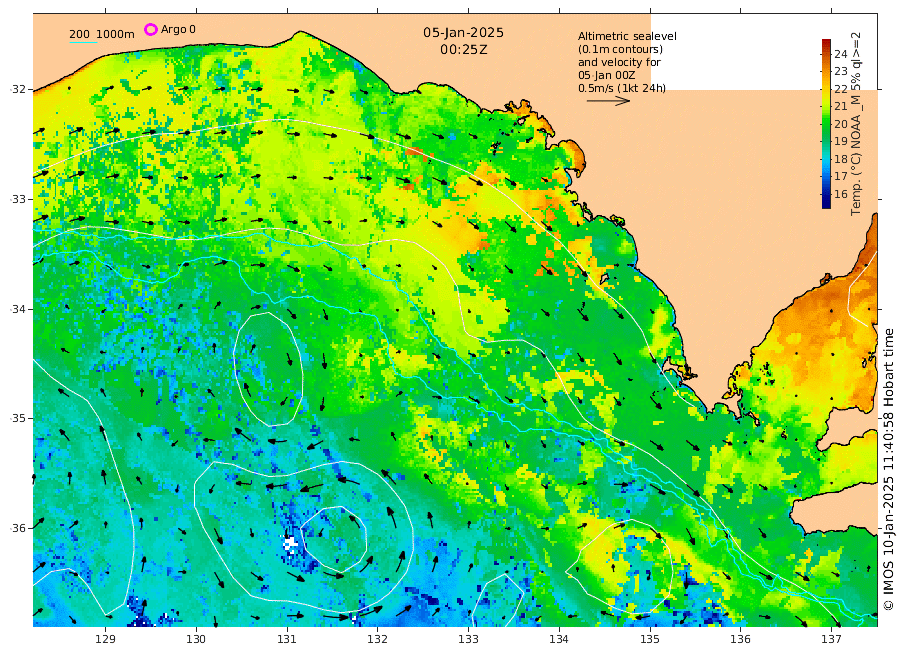Click the latitude axis label -35
Screen dimensions: 900x660
tap(18, 418)
